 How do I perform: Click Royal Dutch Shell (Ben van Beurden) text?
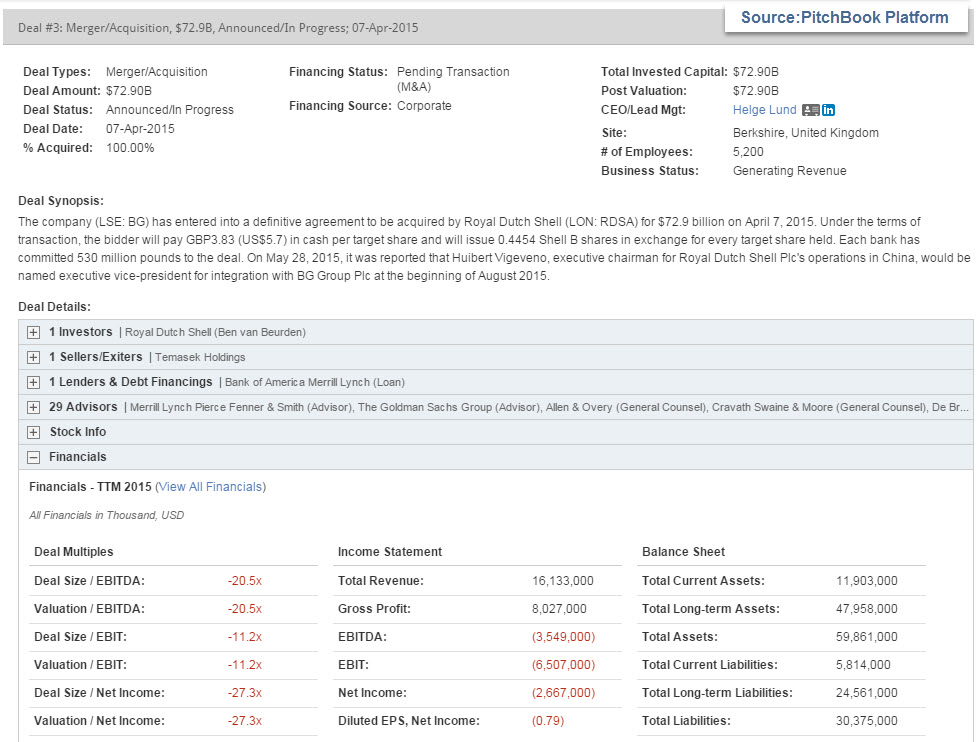pos(216,333)
